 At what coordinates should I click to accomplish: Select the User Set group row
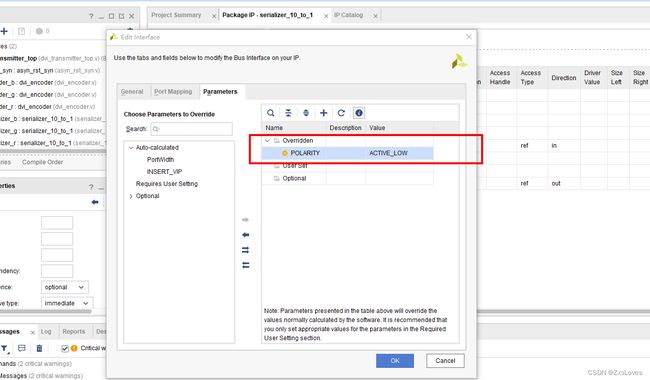[x=347, y=166]
